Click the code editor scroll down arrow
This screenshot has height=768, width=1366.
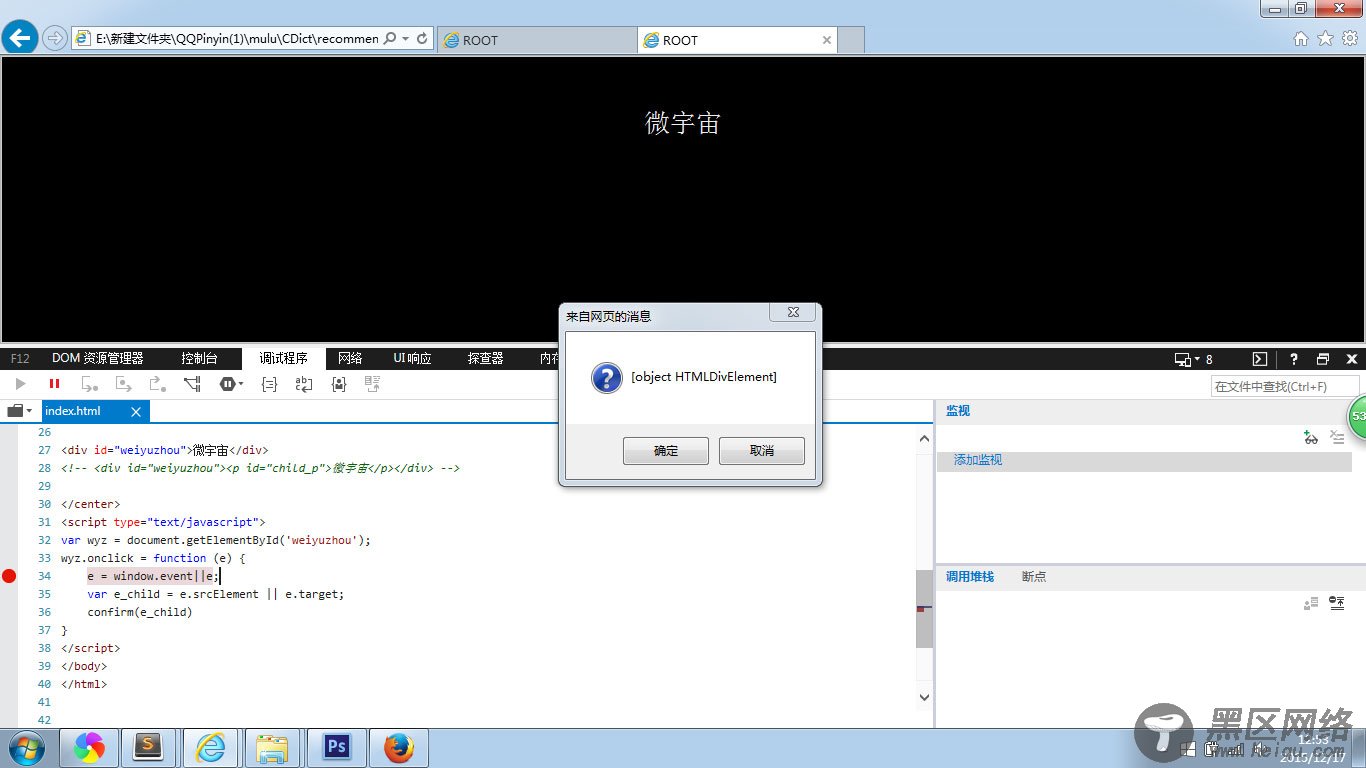[x=924, y=697]
